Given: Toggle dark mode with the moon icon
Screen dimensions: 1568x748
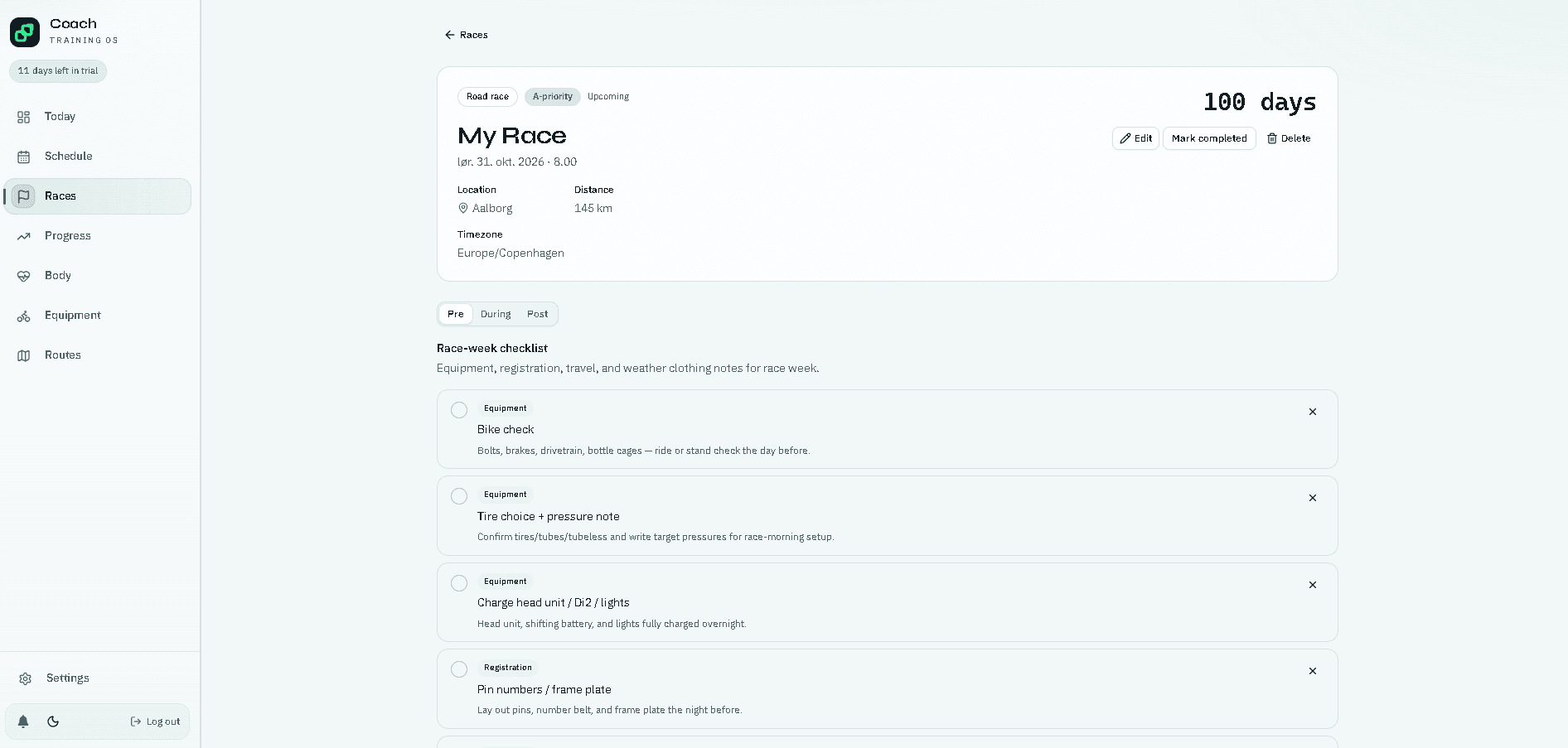Looking at the screenshot, I should (x=53, y=721).
